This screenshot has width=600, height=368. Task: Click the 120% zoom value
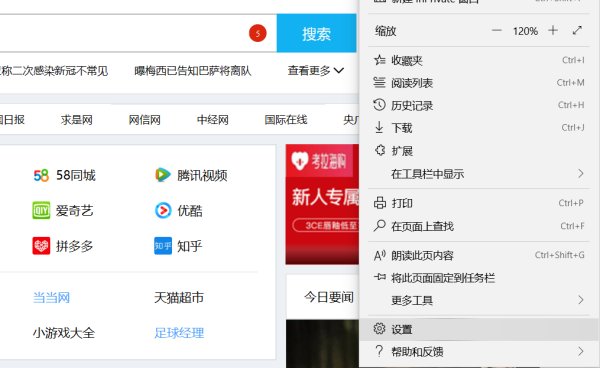click(x=525, y=31)
